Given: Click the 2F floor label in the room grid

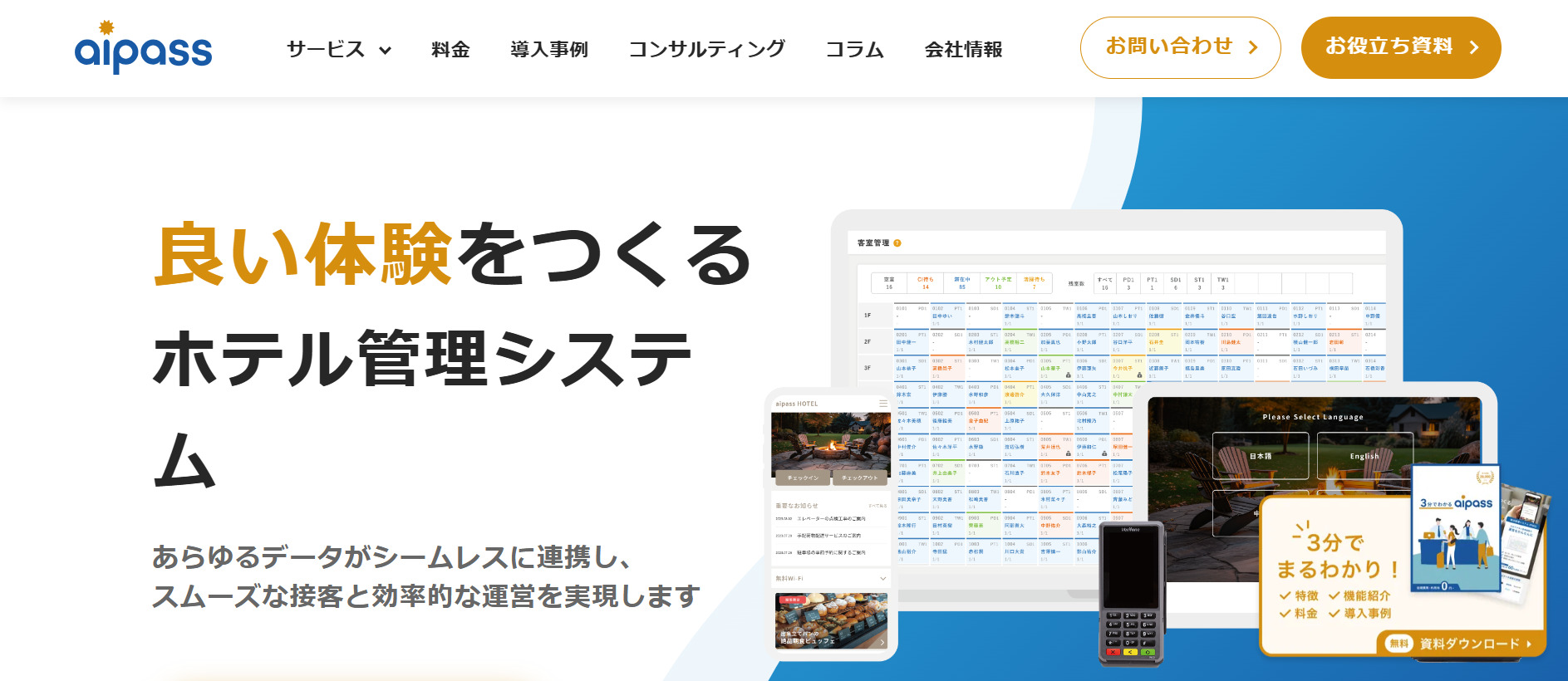Looking at the screenshot, I should [868, 341].
